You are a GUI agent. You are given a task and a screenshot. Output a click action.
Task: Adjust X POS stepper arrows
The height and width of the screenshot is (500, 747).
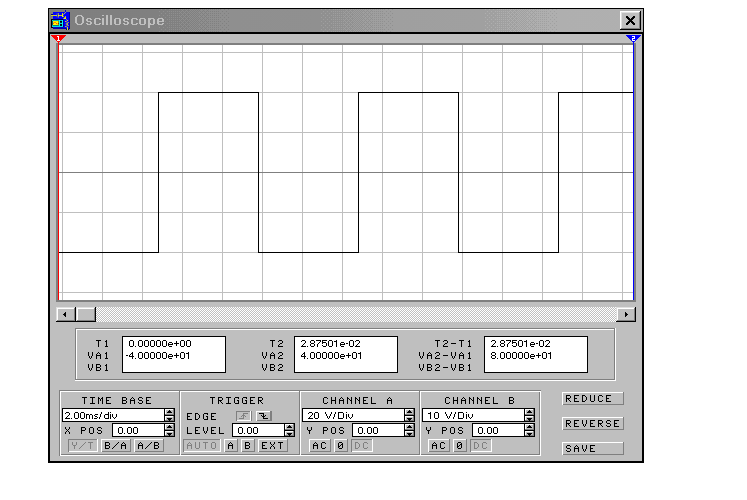coord(170,430)
